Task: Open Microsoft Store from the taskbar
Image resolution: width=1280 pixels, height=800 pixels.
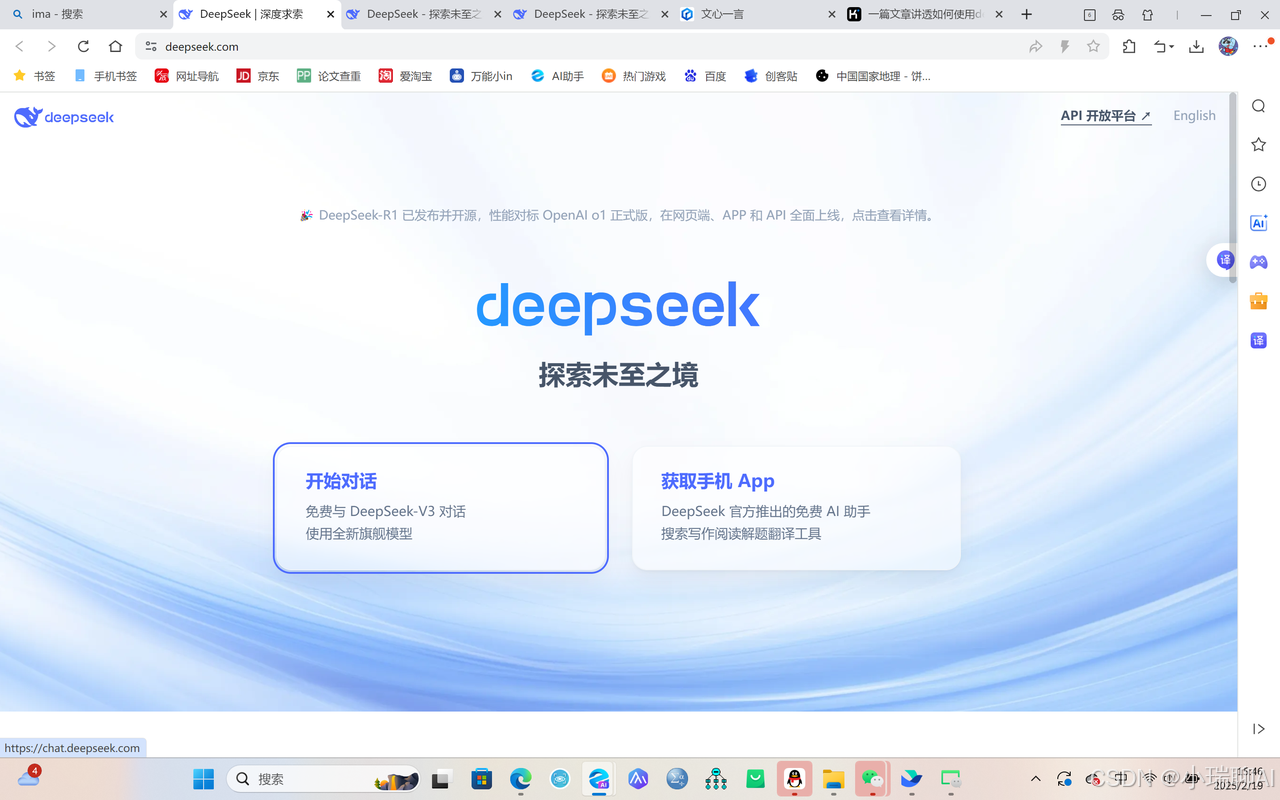Action: (x=482, y=779)
